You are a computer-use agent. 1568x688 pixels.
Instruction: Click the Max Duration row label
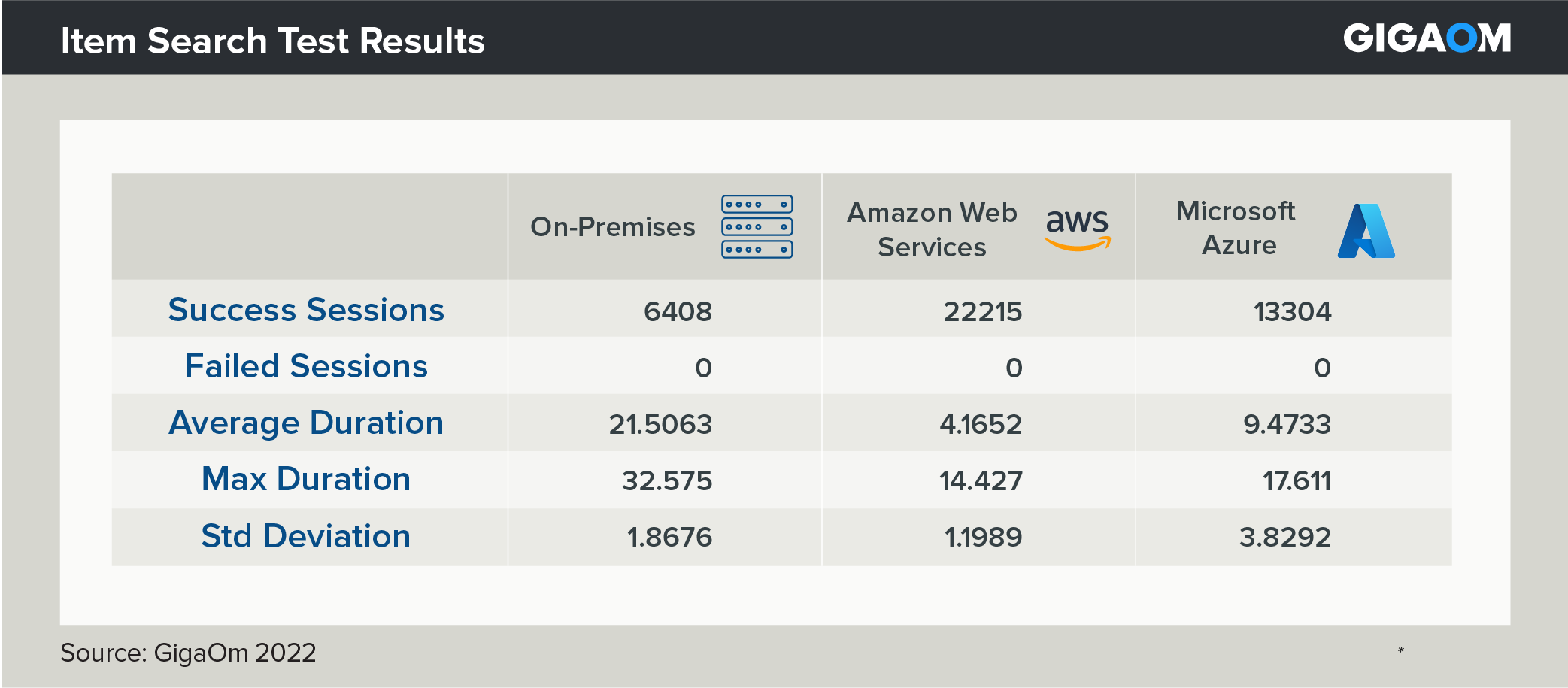click(x=306, y=480)
